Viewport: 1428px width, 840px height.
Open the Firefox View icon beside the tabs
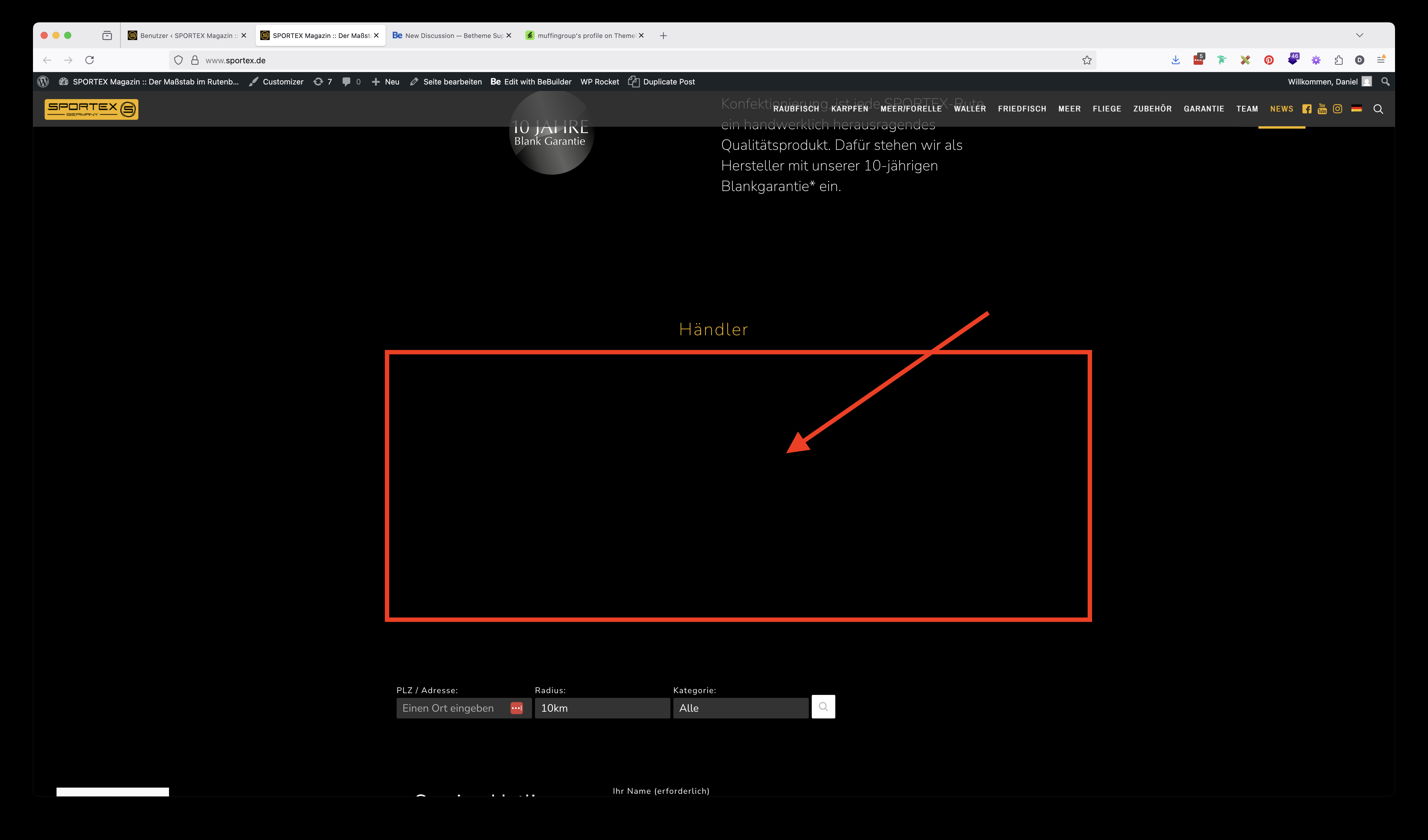pos(107,35)
